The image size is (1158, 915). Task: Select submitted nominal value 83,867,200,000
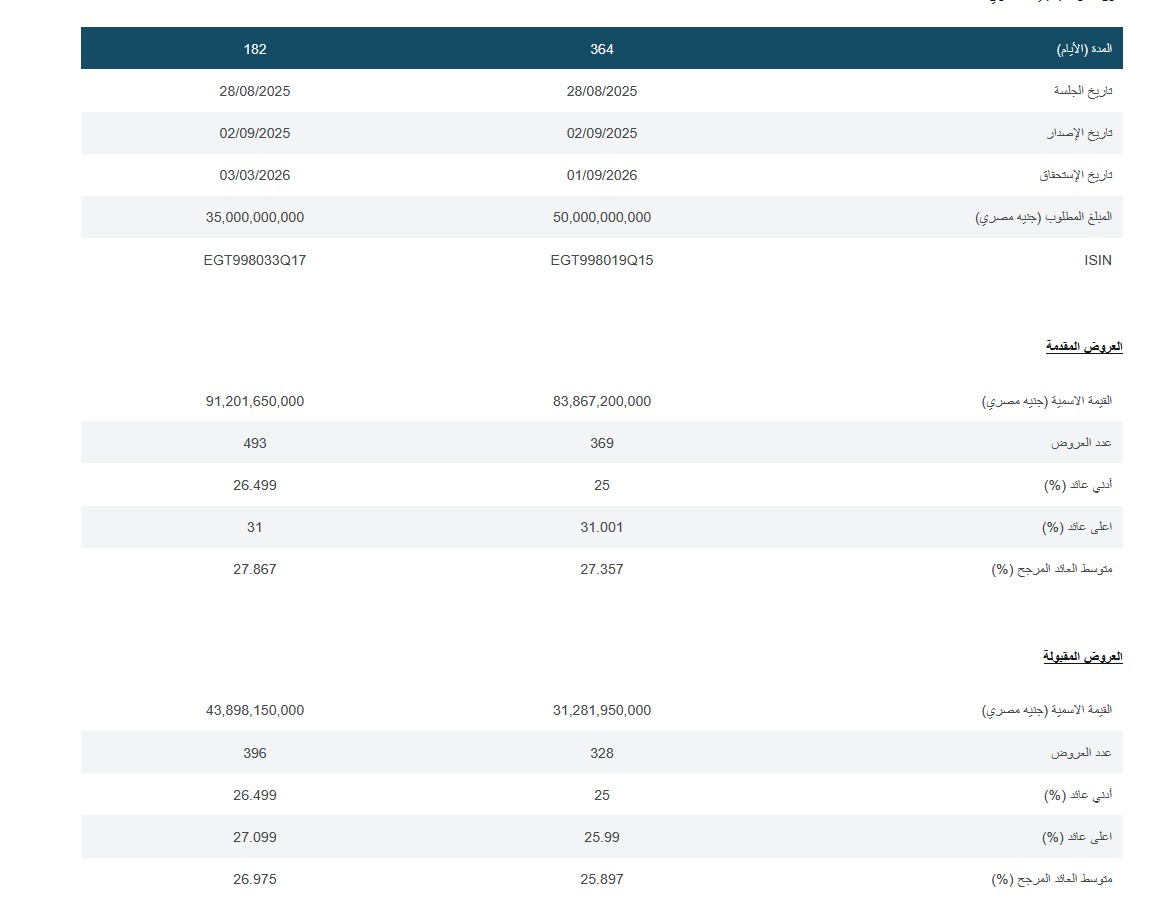tap(602, 401)
